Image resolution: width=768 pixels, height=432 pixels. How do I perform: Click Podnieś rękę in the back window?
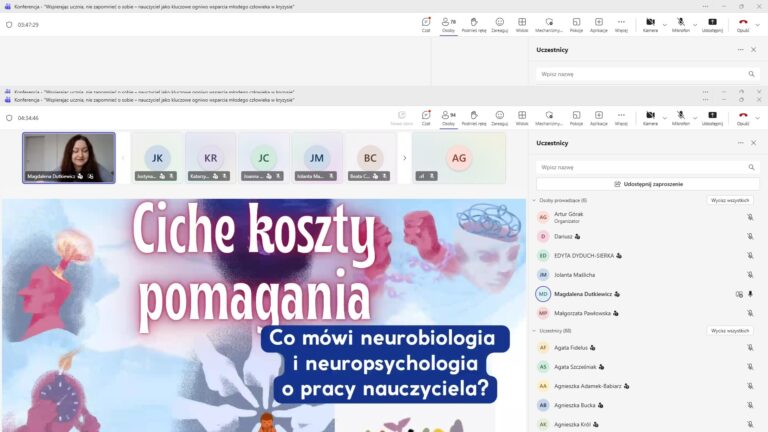(x=474, y=24)
